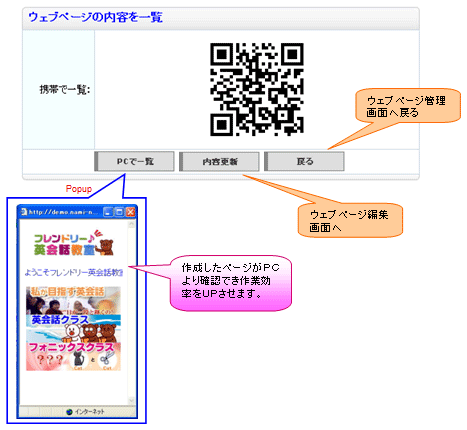Image resolution: width=467 pixels, height=430 pixels.
Task: Click the 戻る button
Action: click(x=304, y=162)
